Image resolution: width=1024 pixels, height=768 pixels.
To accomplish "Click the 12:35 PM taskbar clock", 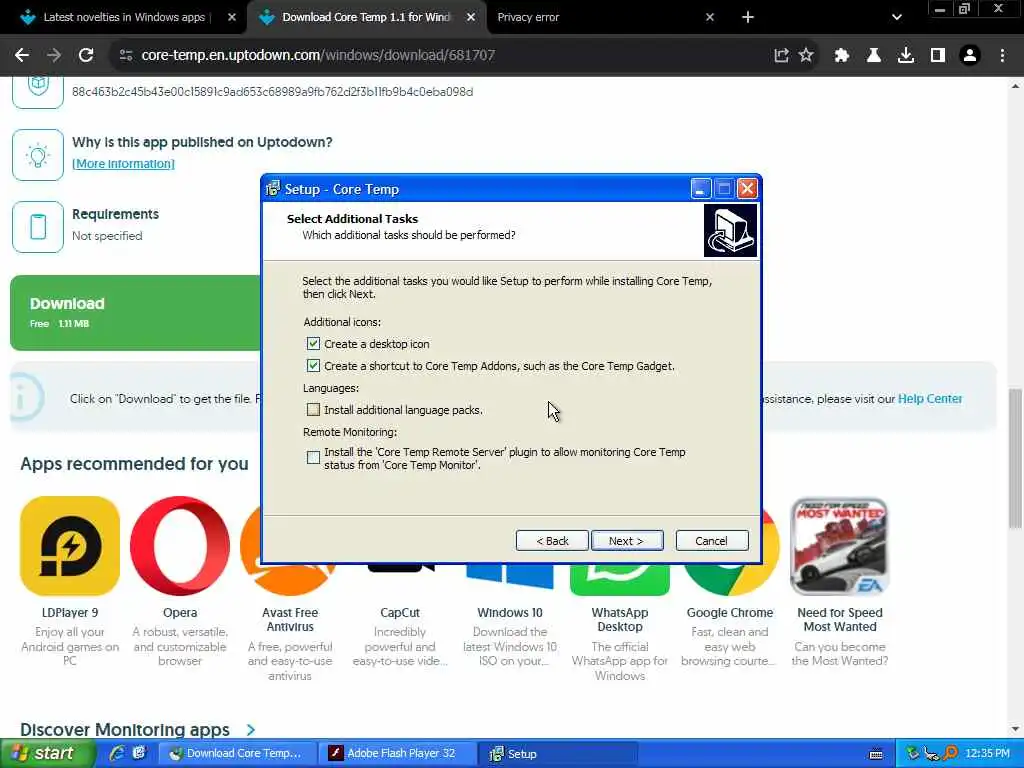I will (x=987, y=754).
